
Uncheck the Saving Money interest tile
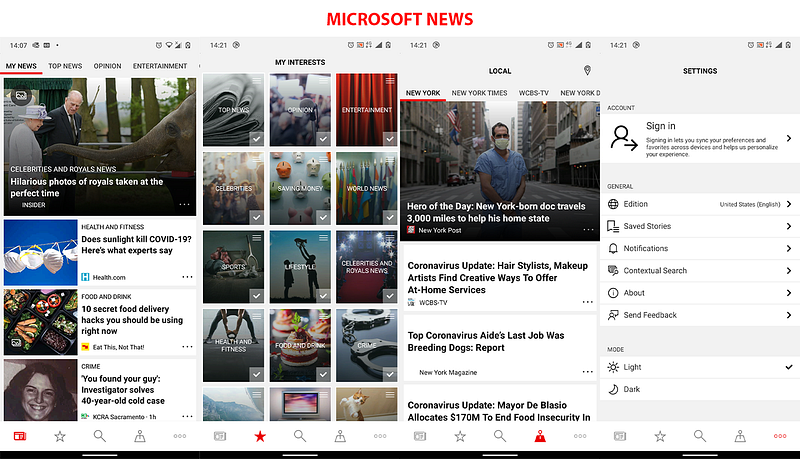coord(323,217)
